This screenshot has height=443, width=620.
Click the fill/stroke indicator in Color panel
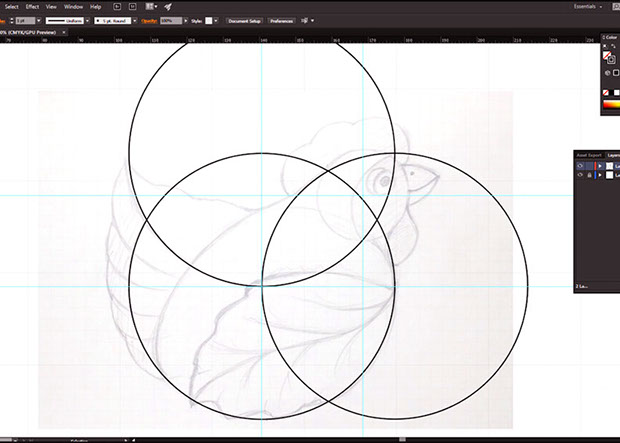click(x=608, y=55)
